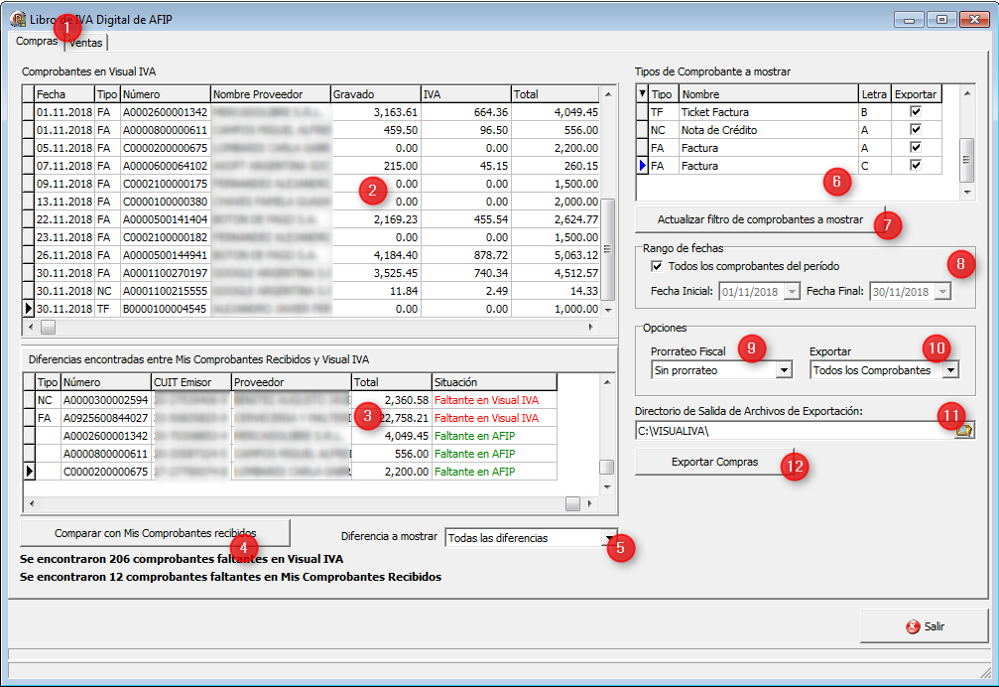
Task: Click the red icon on the Salir button
Action: [x=912, y=627]
